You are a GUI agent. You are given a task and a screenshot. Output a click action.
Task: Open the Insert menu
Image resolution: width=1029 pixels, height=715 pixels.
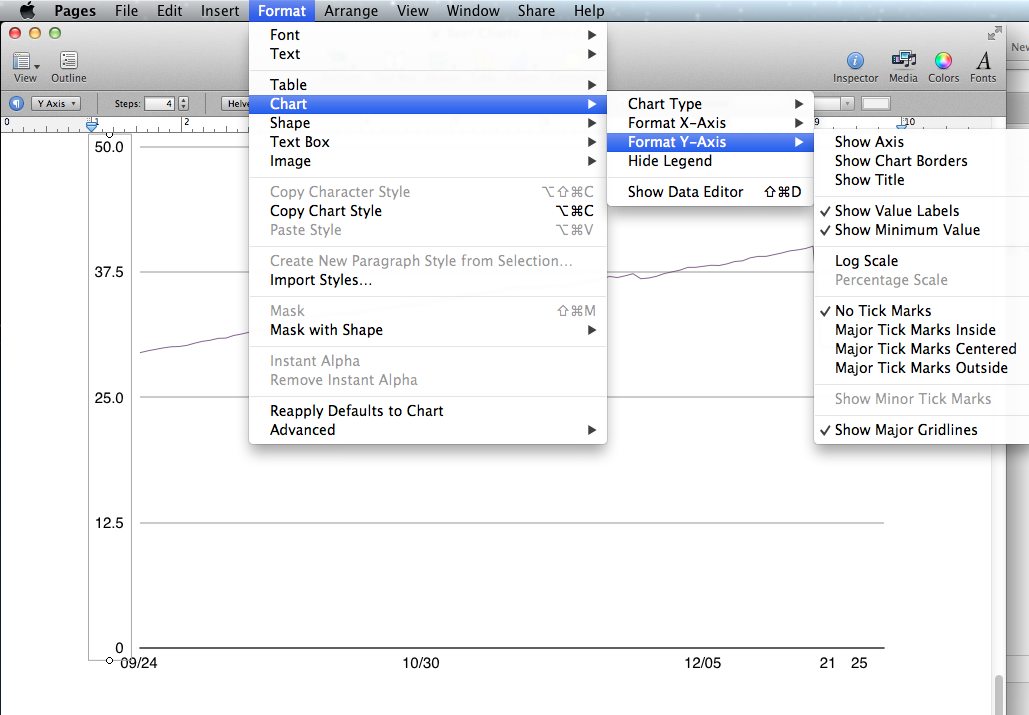[220, 10]
